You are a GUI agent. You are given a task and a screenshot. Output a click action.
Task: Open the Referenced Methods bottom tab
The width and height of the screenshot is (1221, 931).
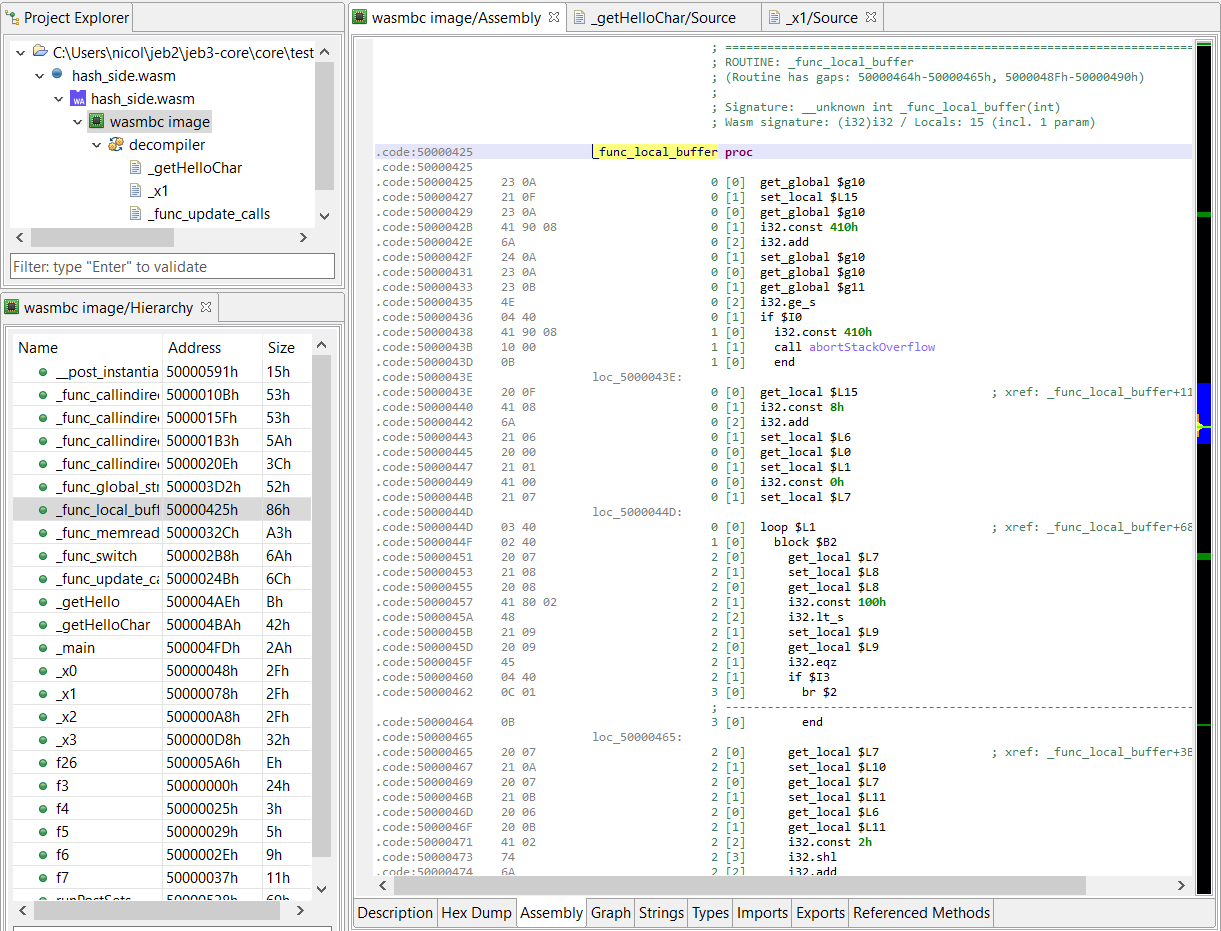pyautogui.click(x=921, y=912)
